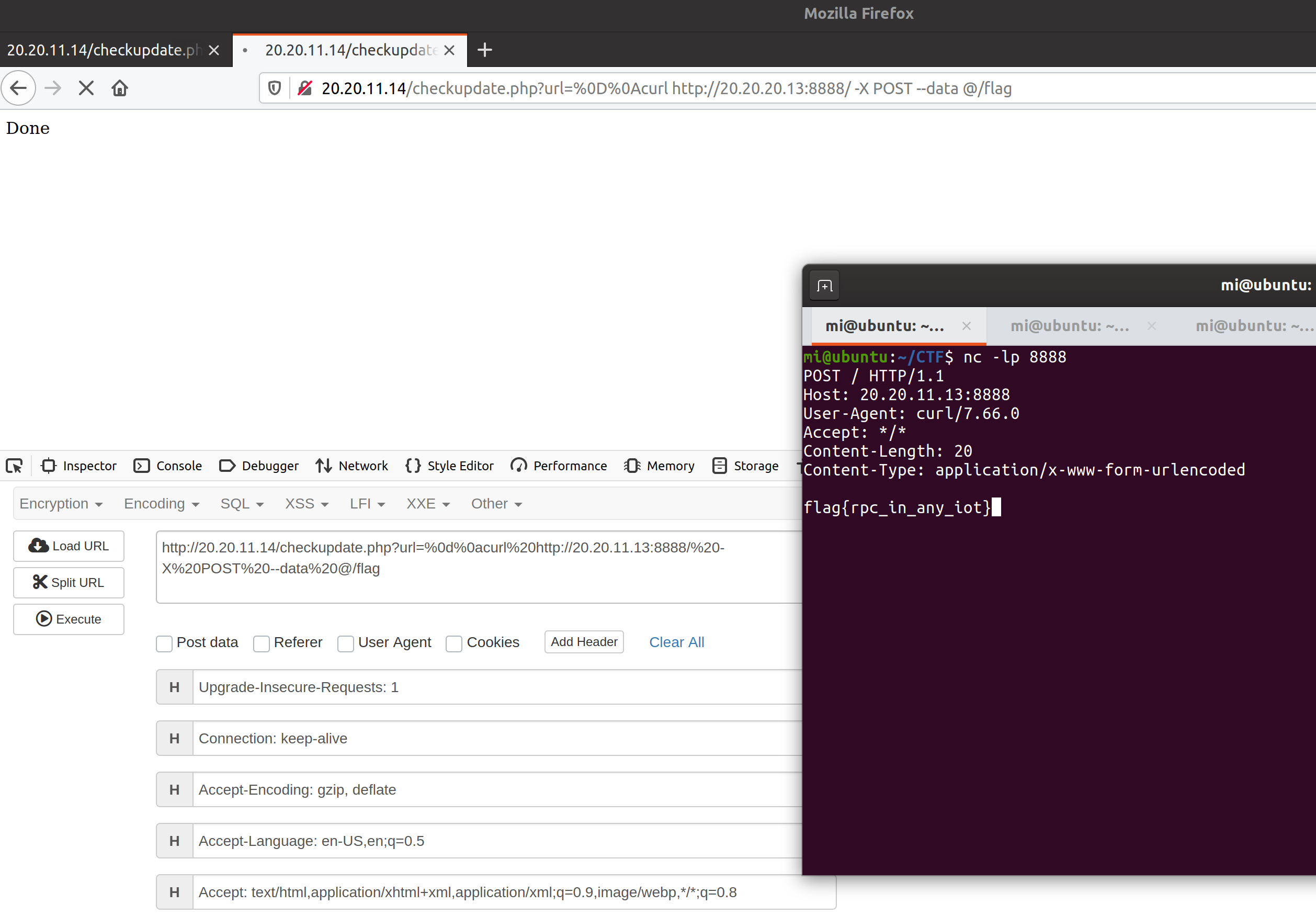The width and height of the screenshot is (1316, 916).
Task: Stop page loading with the X icon
Action: pos(86,88)
